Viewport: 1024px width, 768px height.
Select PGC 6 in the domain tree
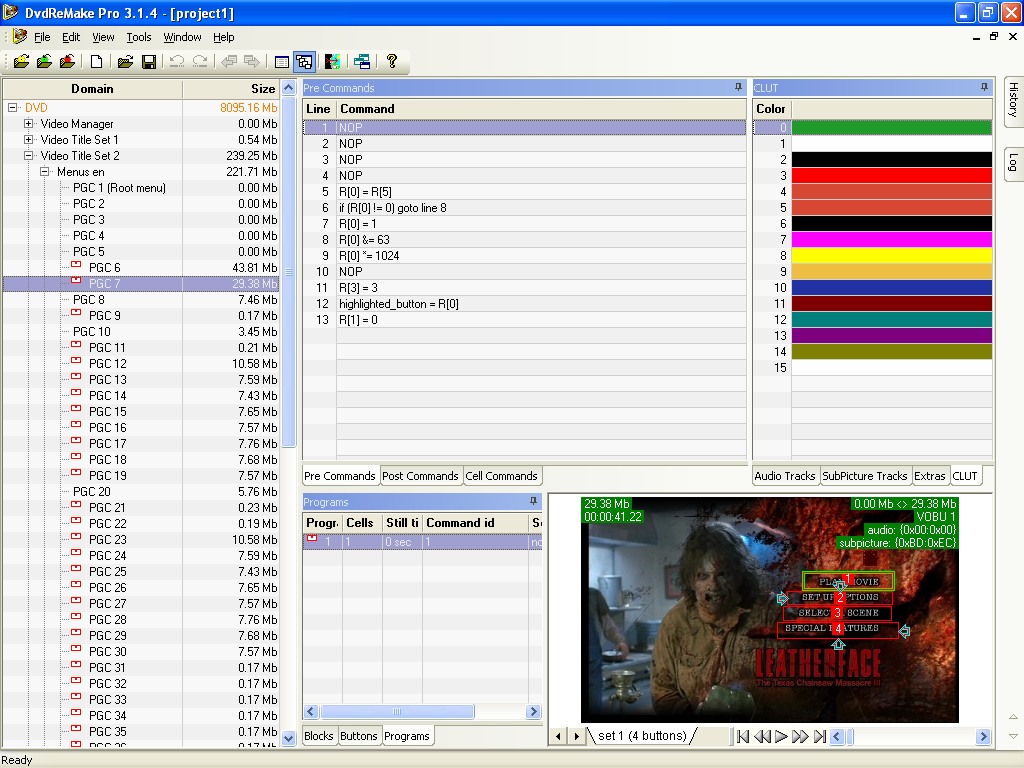(104, 268)
